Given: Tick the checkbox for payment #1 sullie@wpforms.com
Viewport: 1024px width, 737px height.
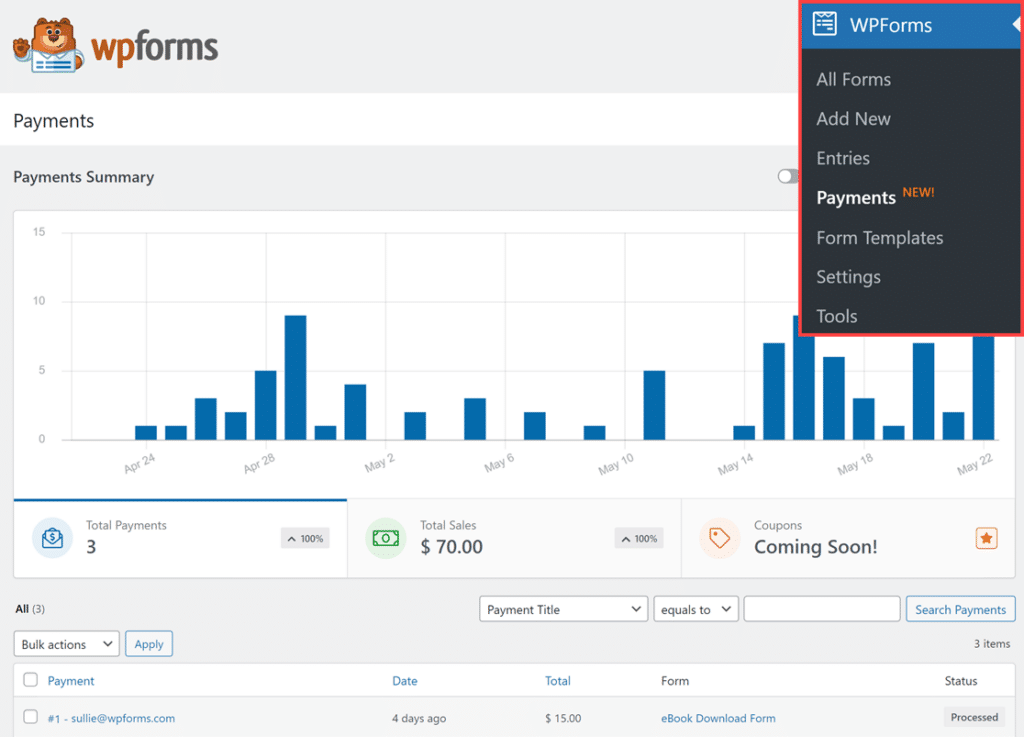Looking at the screenshot, I should click(x=30, y=717).
